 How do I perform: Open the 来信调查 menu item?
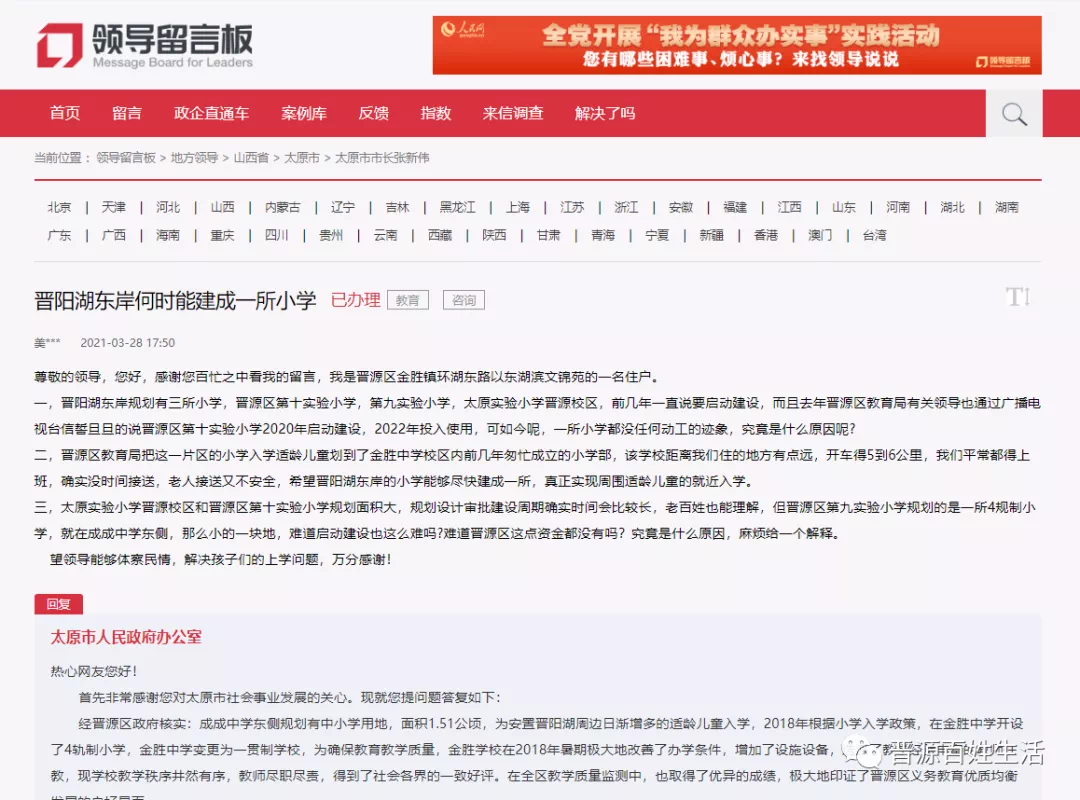pyautogui.click(x=513, y=113)
